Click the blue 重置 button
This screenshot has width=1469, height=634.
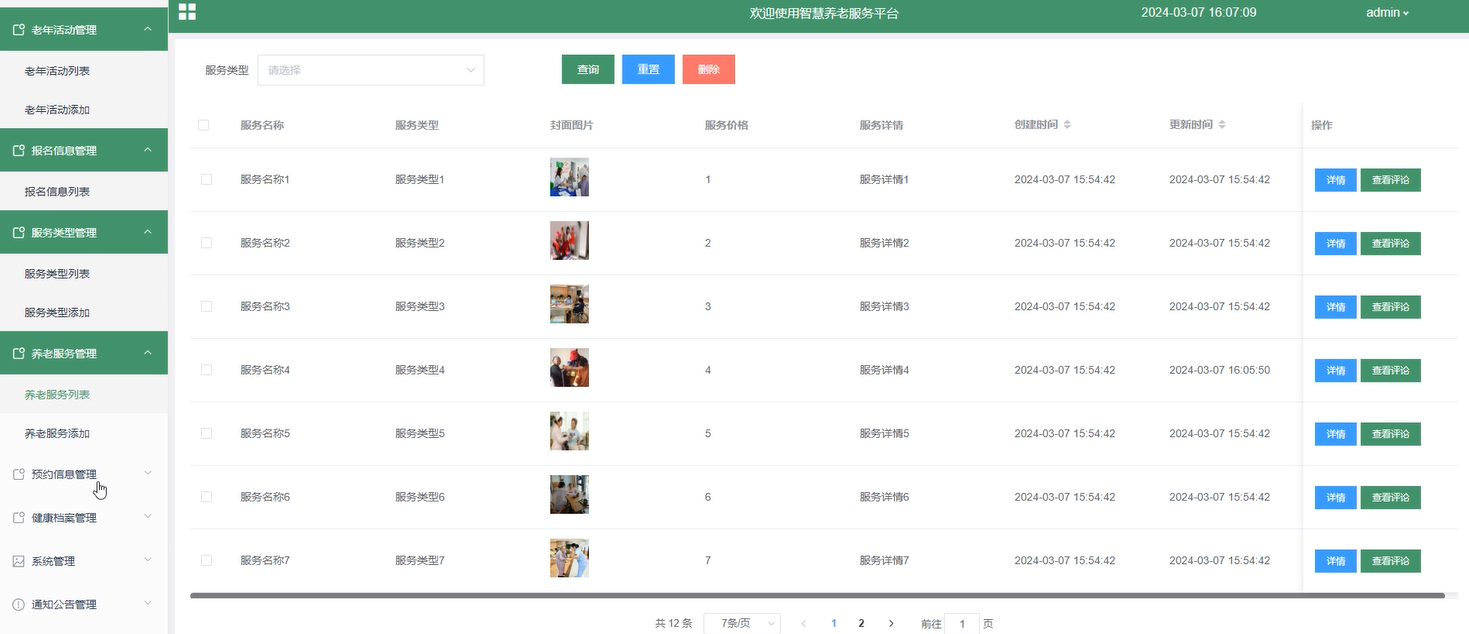tap(648, 70)
